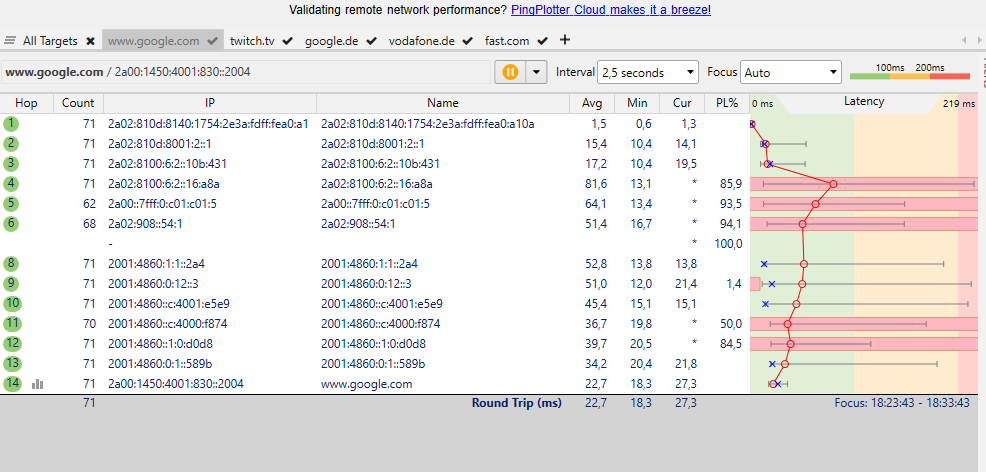Click packet loss value 50,0

(x=731, y=324)
